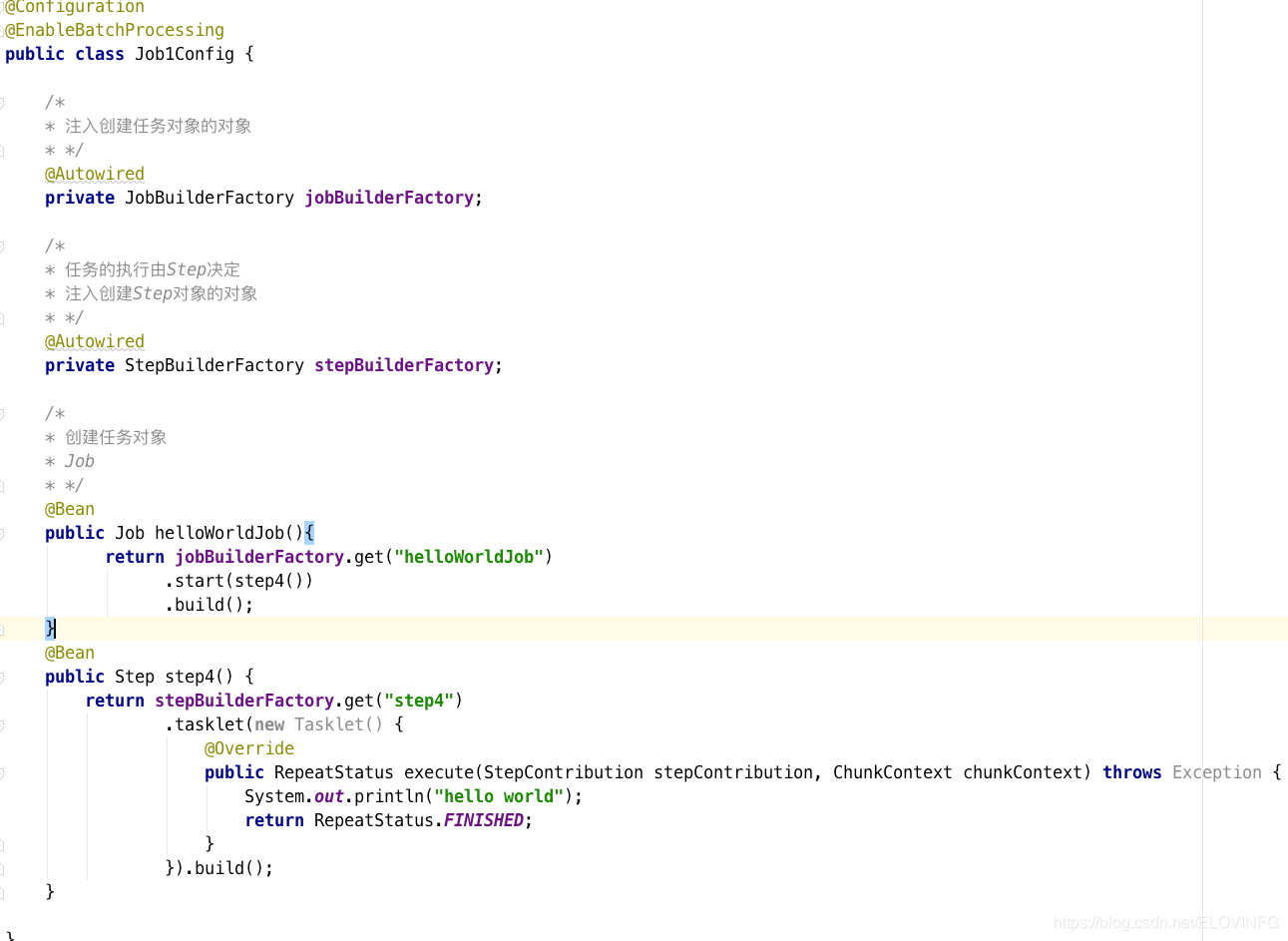
Task: Click the .build(); line under .start
Action: (210, 605)
